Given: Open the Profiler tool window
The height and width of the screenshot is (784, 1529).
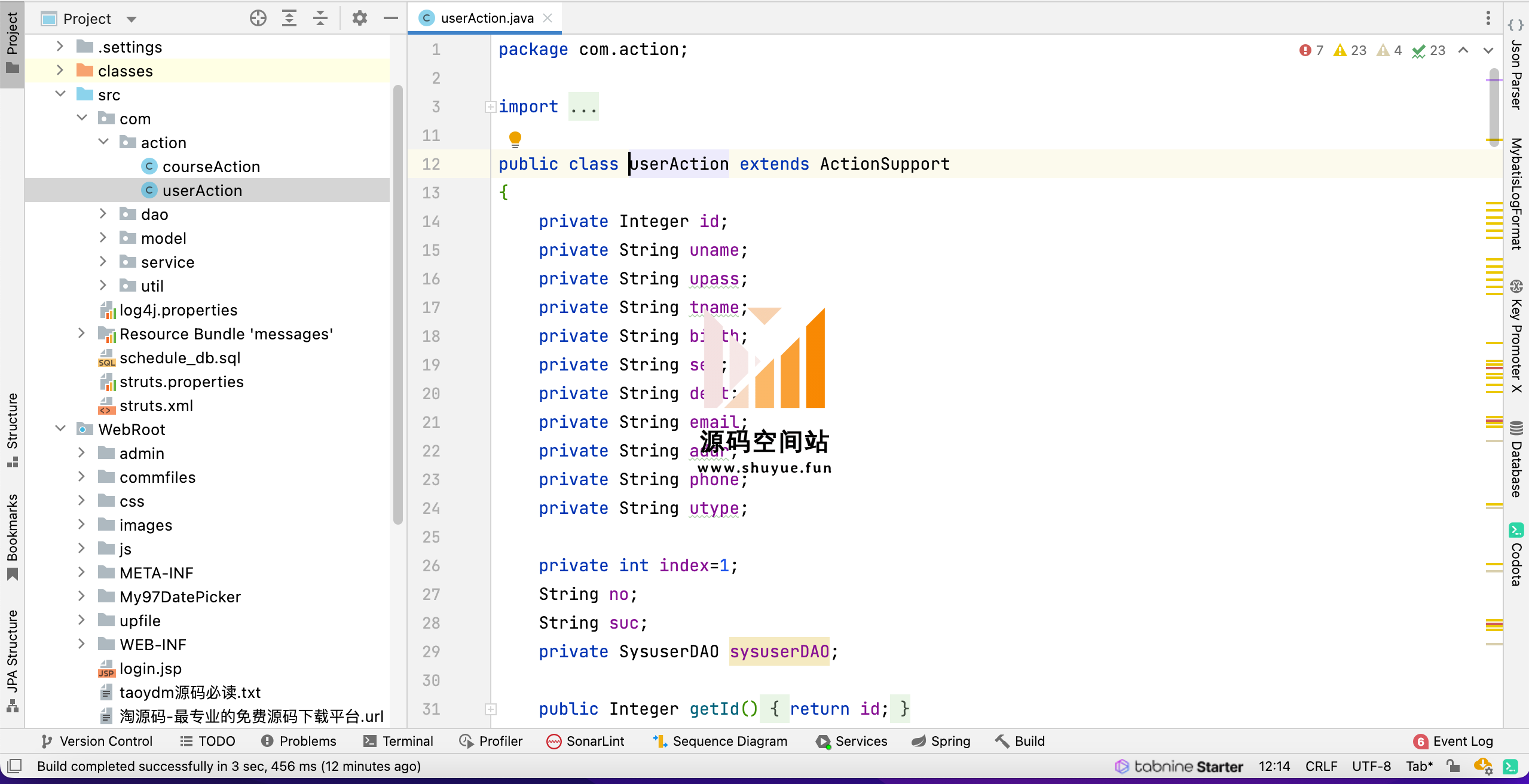Looking at the screenshot, I should [x=491, y=741].
